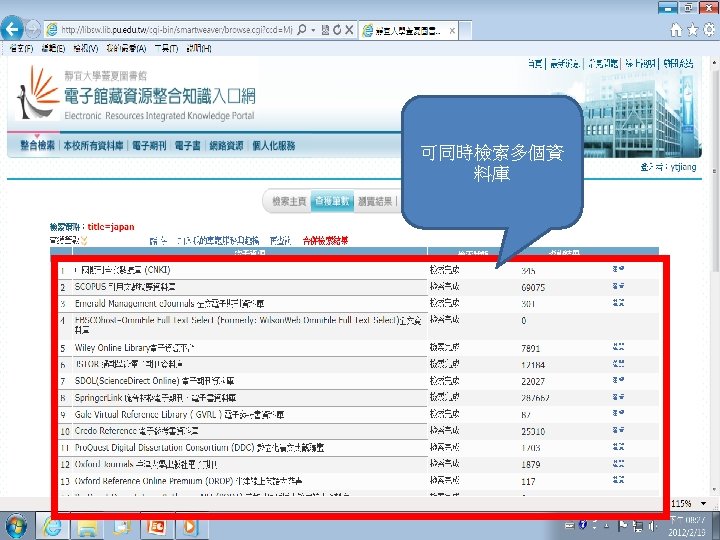Click the SDOL(ScienceDirect Online) row name
The image size is (720, 540).
154,381
